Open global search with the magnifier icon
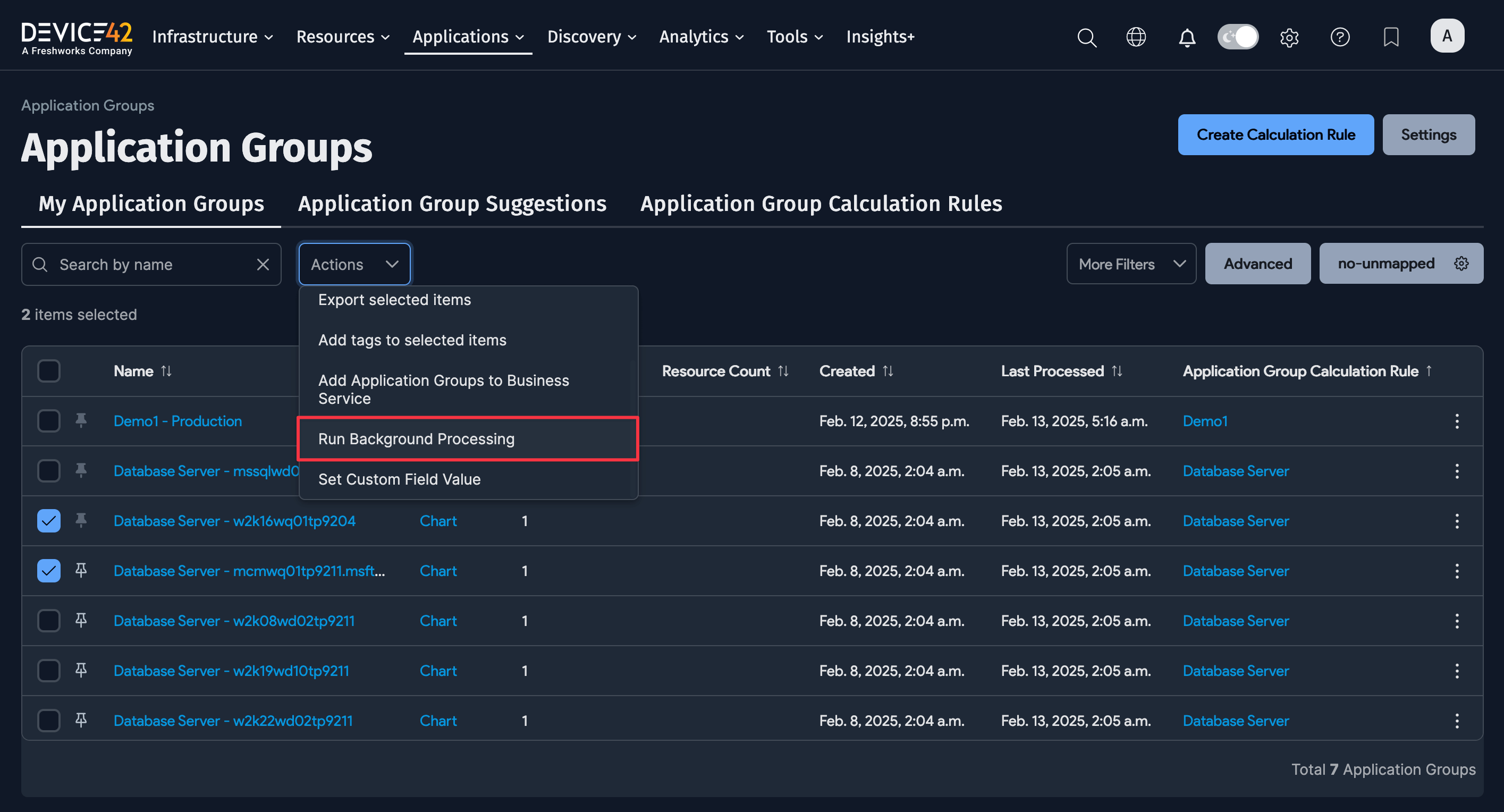 point(1086,37)
